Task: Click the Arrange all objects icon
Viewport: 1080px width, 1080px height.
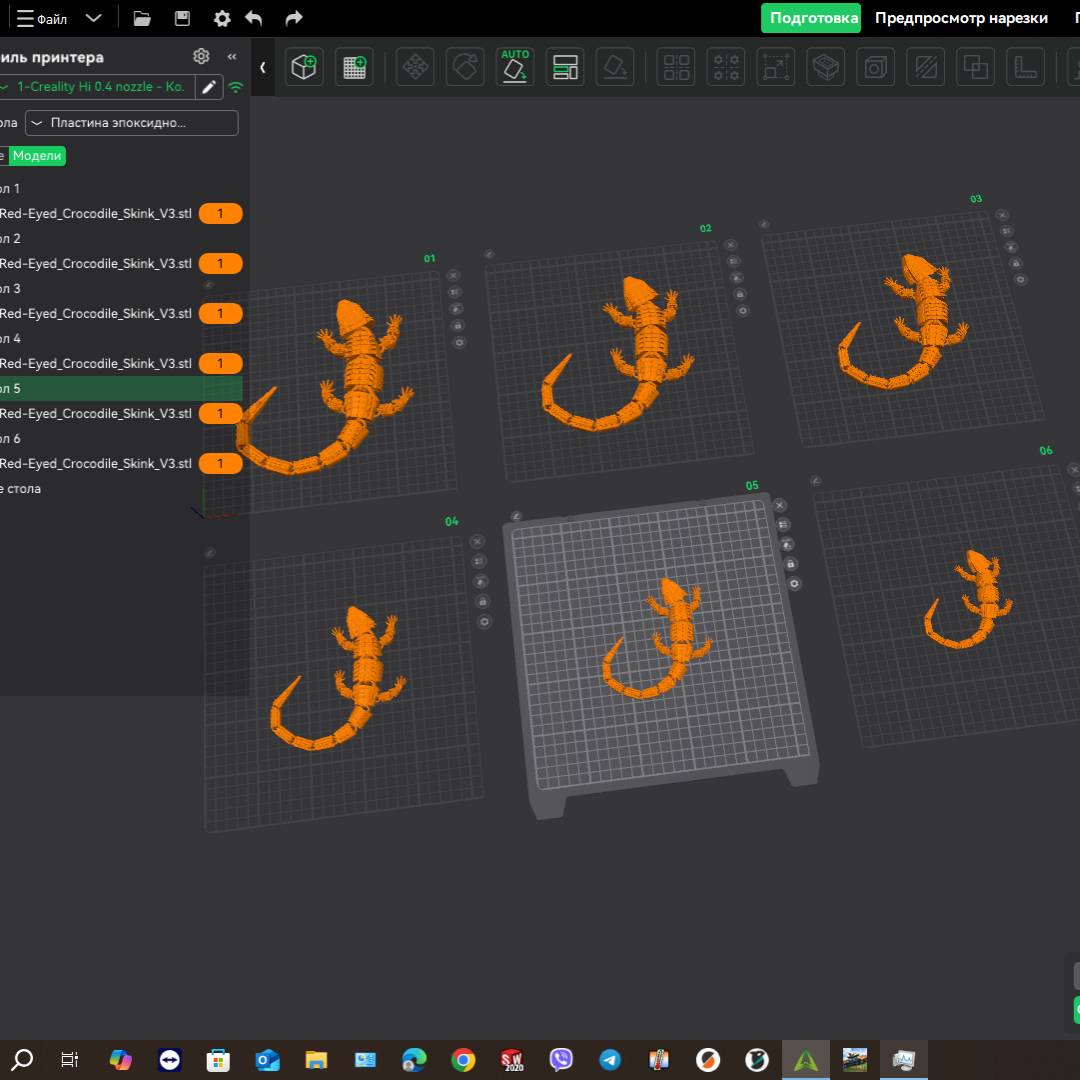Action: [x=677, y=67]
